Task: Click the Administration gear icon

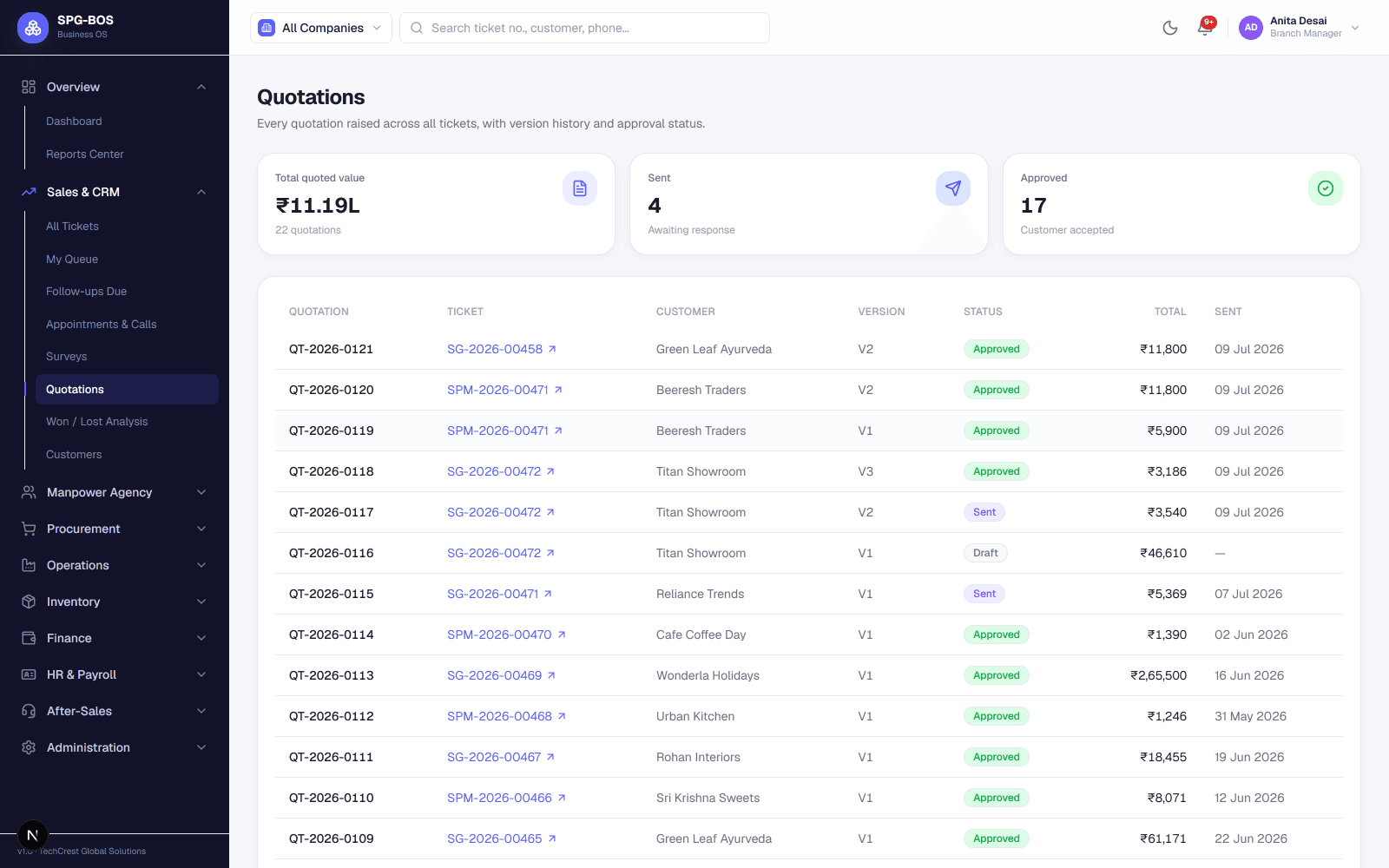Action: 29,747
